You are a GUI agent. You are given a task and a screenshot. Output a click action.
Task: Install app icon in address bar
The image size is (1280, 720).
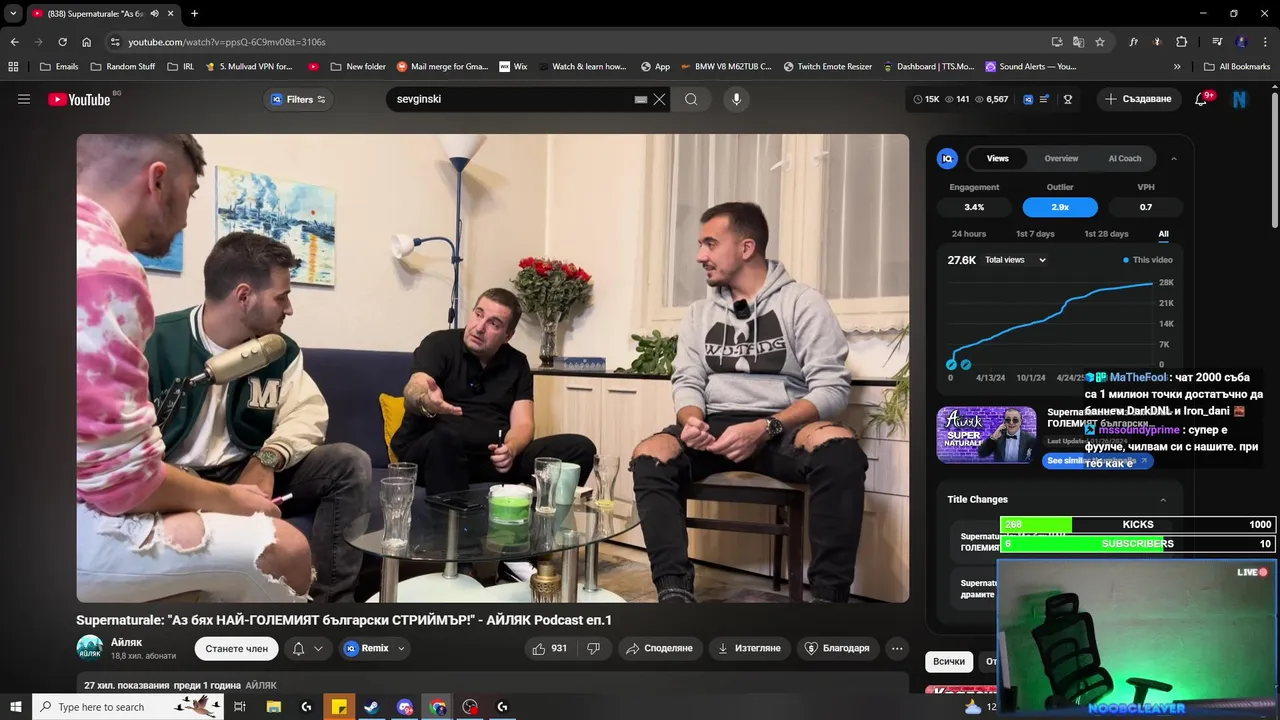tap(1057, 42)
